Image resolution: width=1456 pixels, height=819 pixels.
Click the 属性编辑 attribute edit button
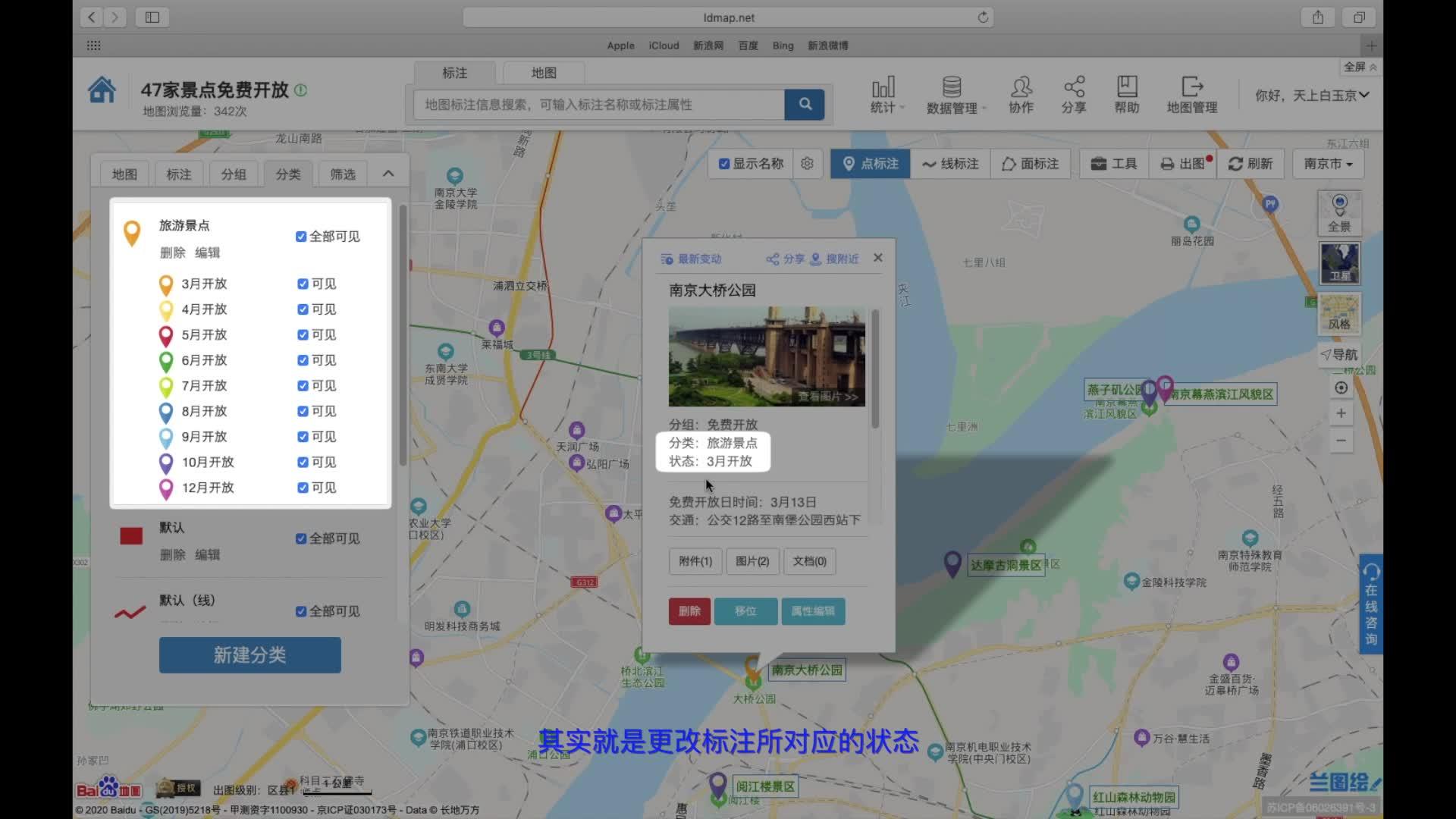coord(813,611)
